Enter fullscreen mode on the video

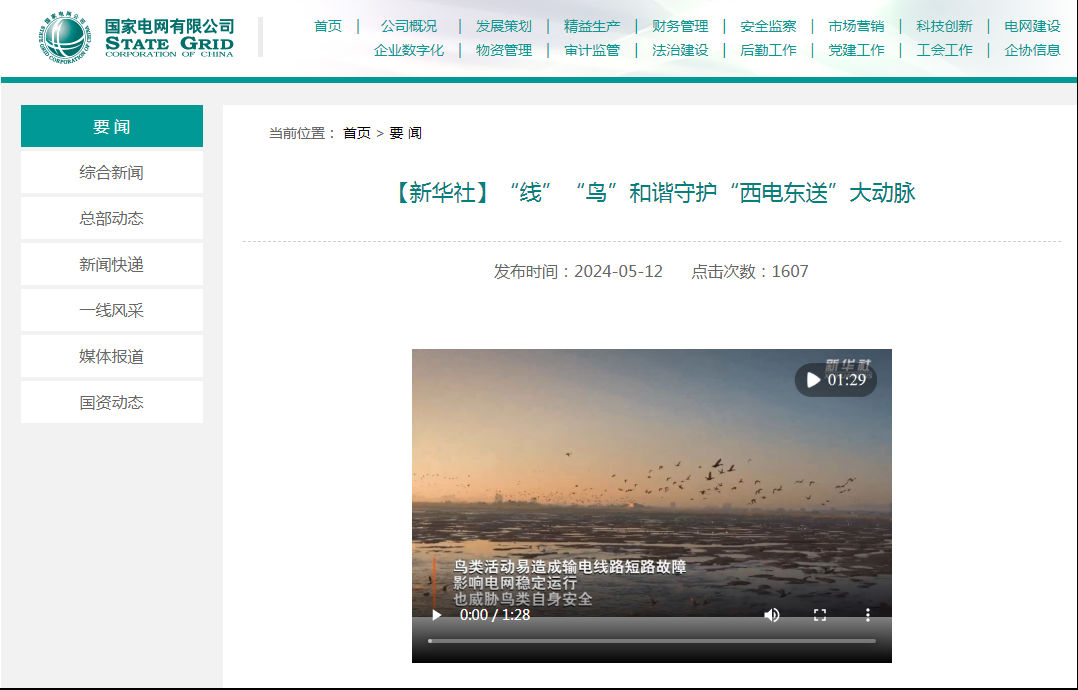pyautogui.click(x=820, y=615)
